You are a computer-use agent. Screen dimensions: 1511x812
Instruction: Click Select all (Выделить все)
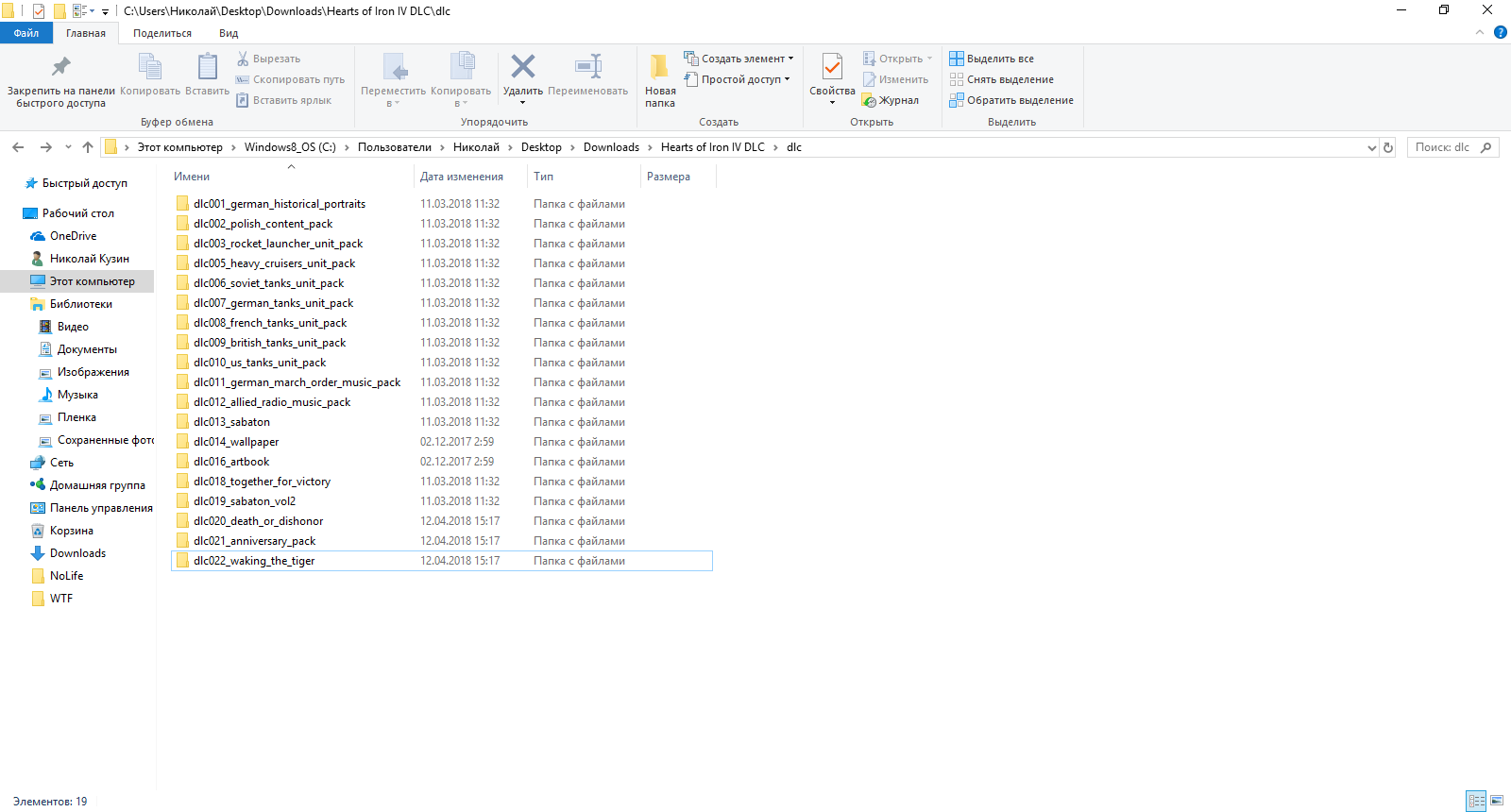click(x=992, y=59)
